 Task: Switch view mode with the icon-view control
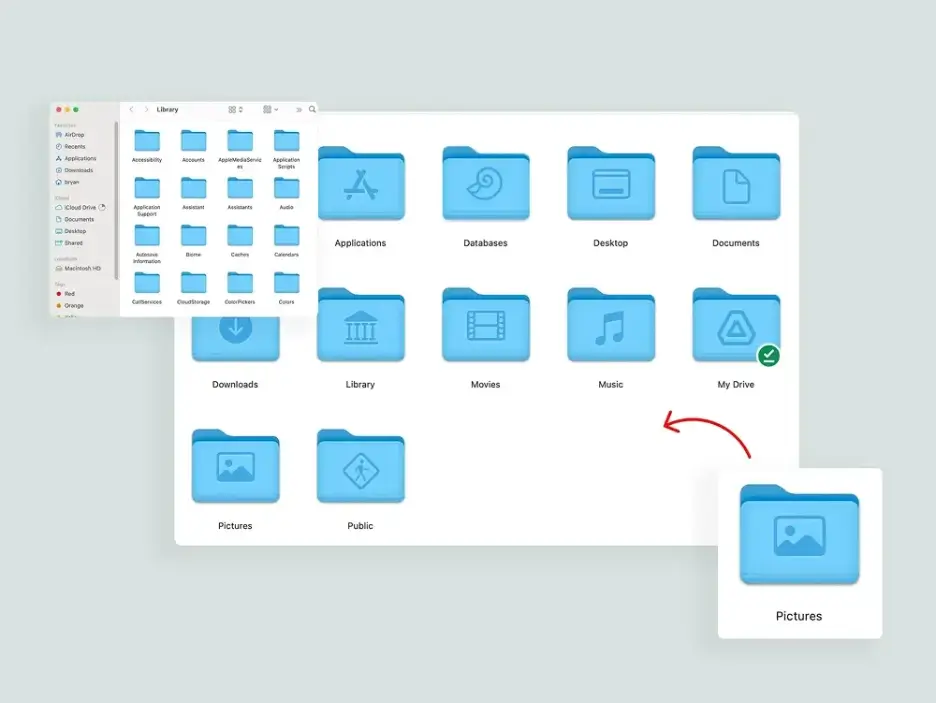pos(235,110)
